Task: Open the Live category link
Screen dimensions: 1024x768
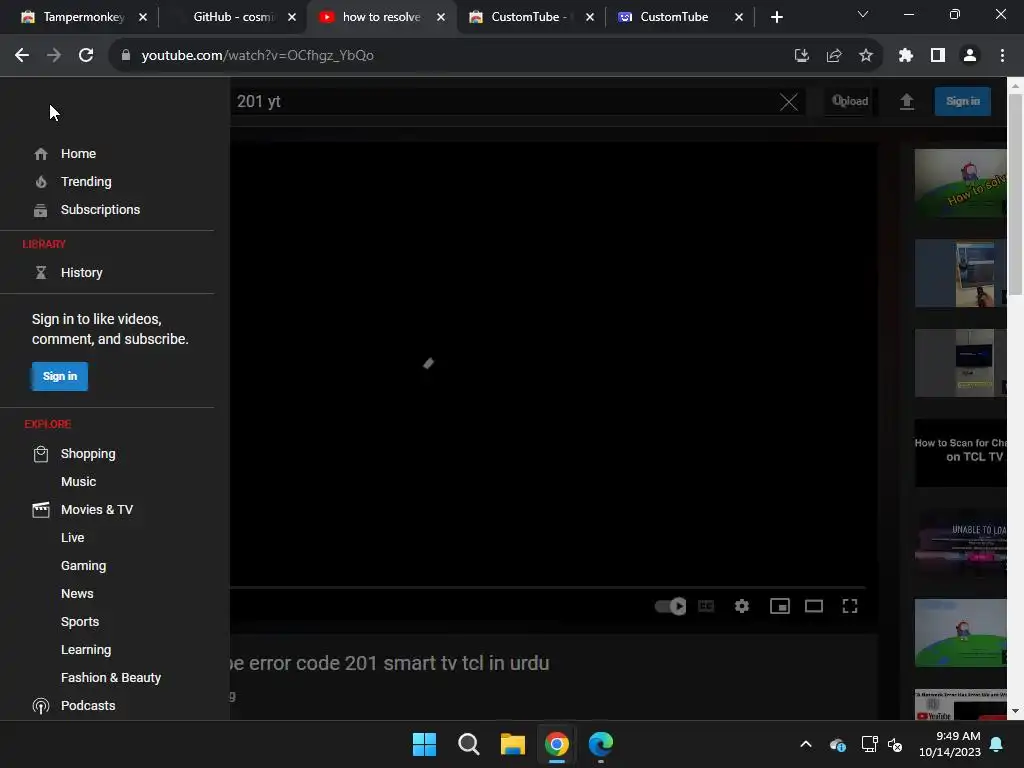Action: tap(72, 537)
